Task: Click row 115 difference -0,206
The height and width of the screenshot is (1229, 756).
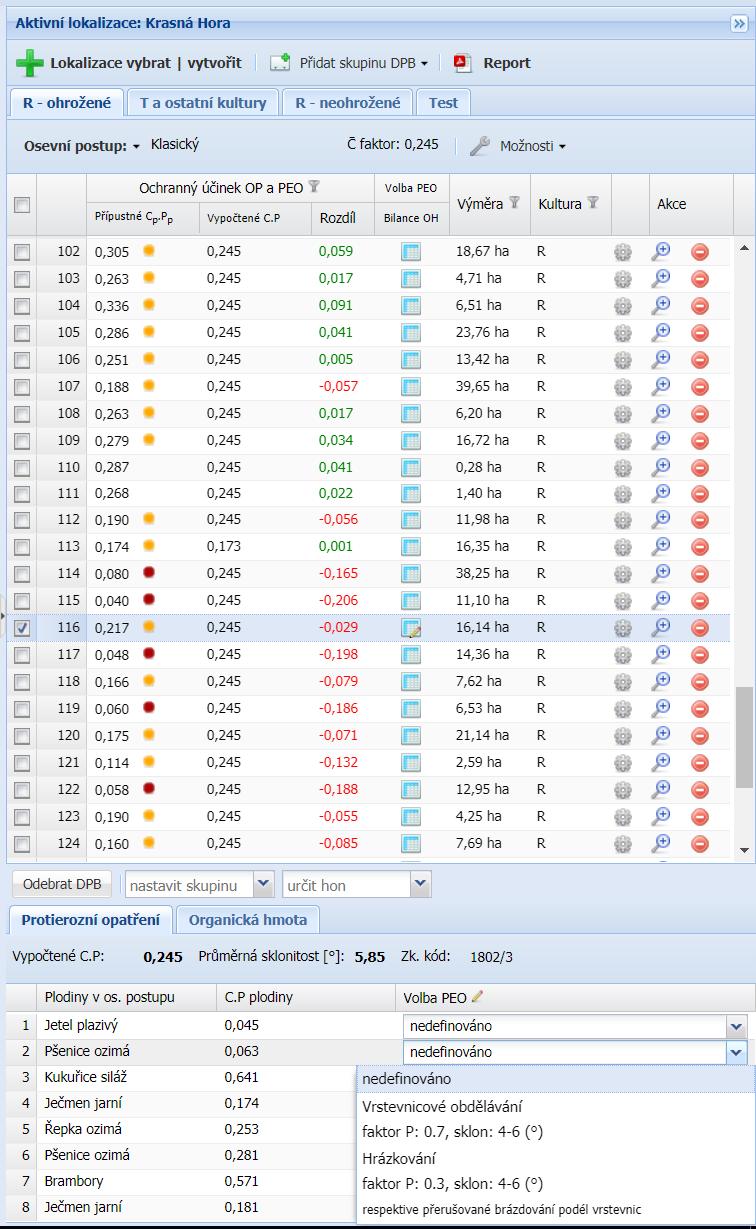Action: (x=339, y=601)
